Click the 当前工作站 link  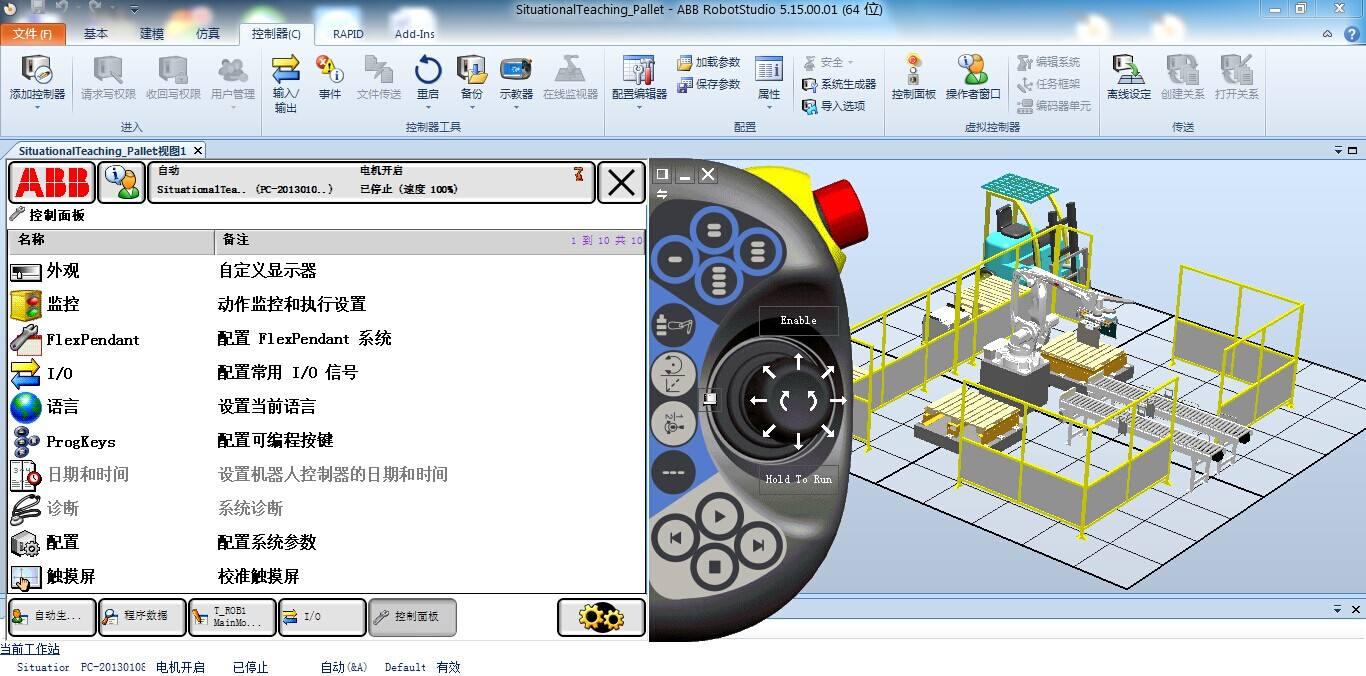30,649
